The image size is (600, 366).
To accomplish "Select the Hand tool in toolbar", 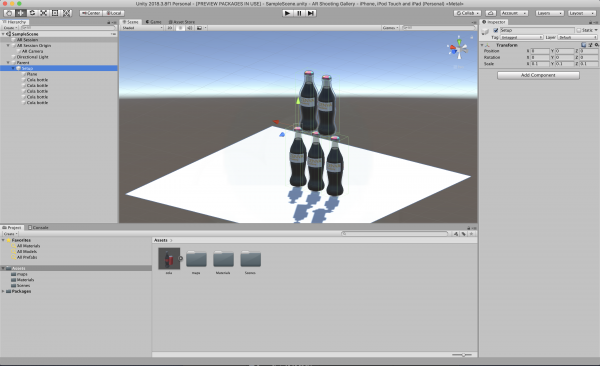I will (x=9, y=13).
